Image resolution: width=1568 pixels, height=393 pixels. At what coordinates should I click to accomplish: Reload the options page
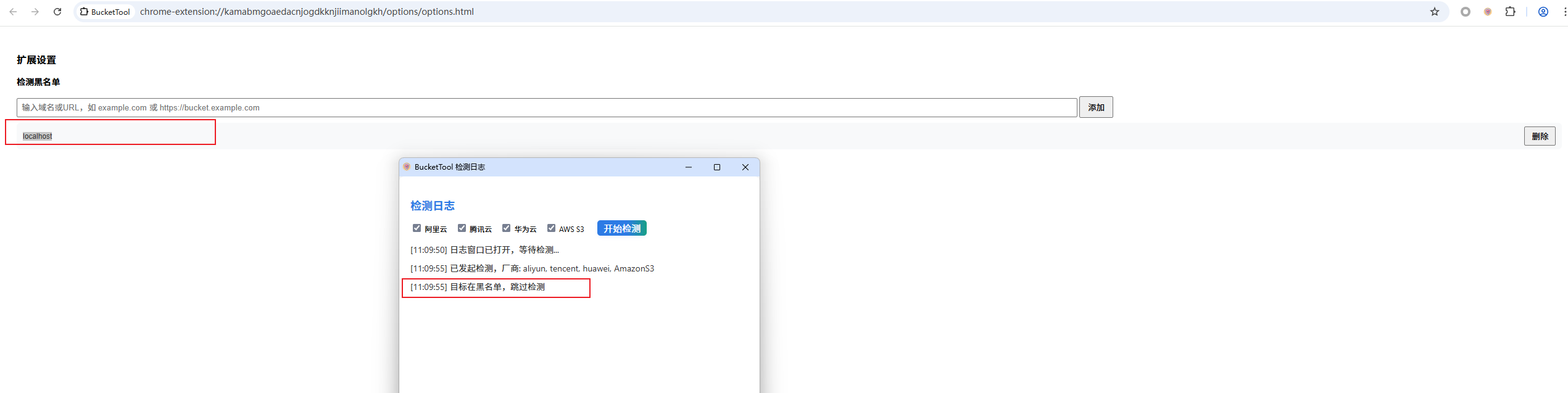[57, 12]
